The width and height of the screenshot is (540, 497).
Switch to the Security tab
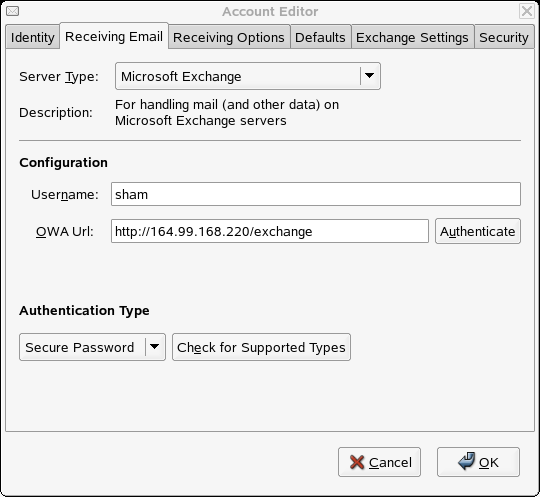pos(504,37)
